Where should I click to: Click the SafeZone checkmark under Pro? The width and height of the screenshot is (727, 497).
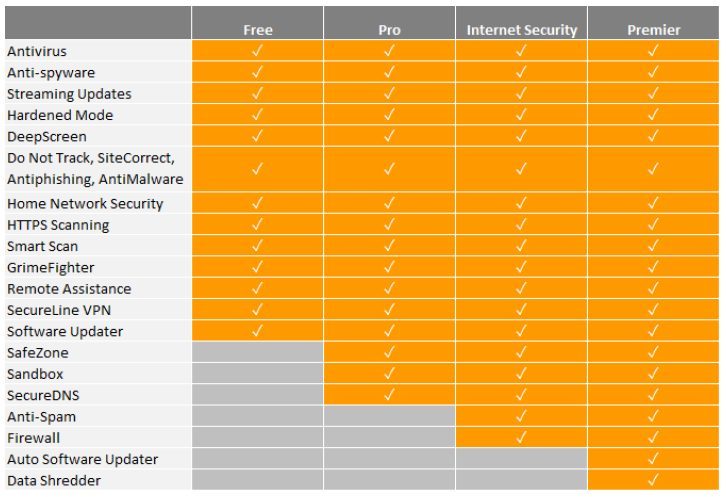coord(389,353)
